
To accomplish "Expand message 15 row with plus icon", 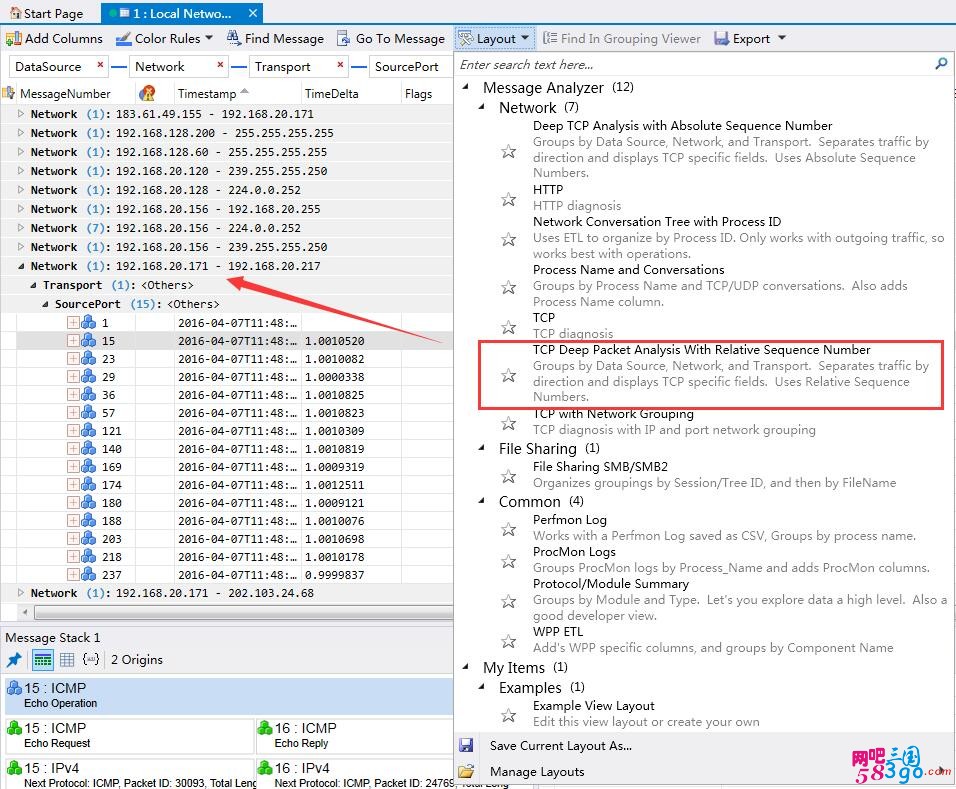I will (73, 341).
